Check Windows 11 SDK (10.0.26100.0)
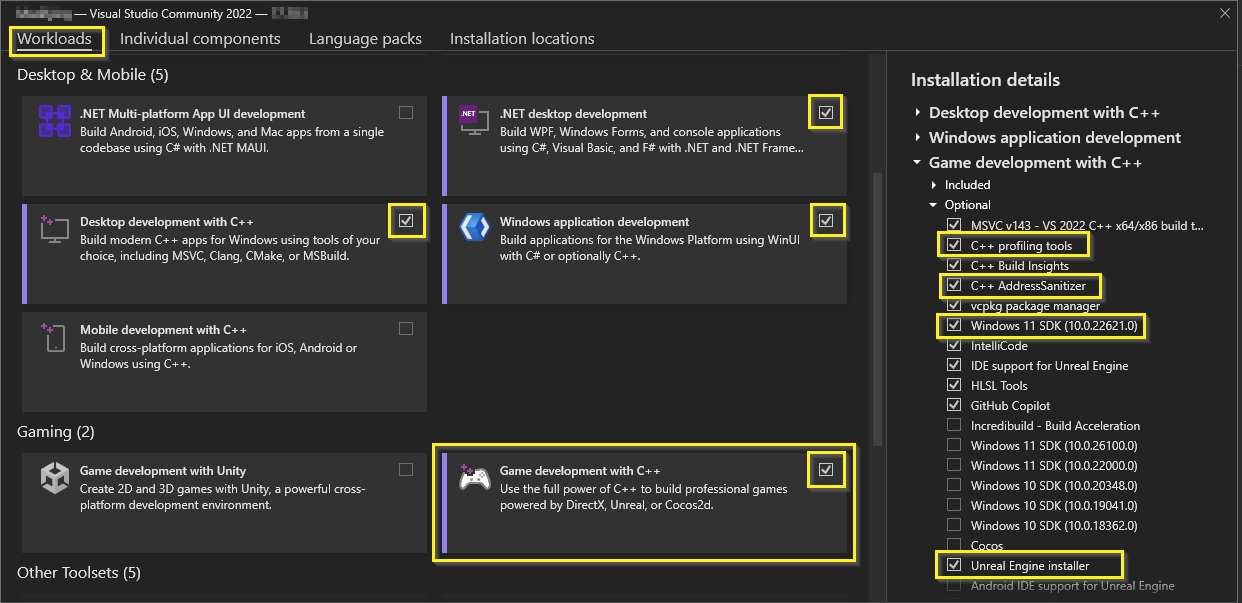 (953, 445)
